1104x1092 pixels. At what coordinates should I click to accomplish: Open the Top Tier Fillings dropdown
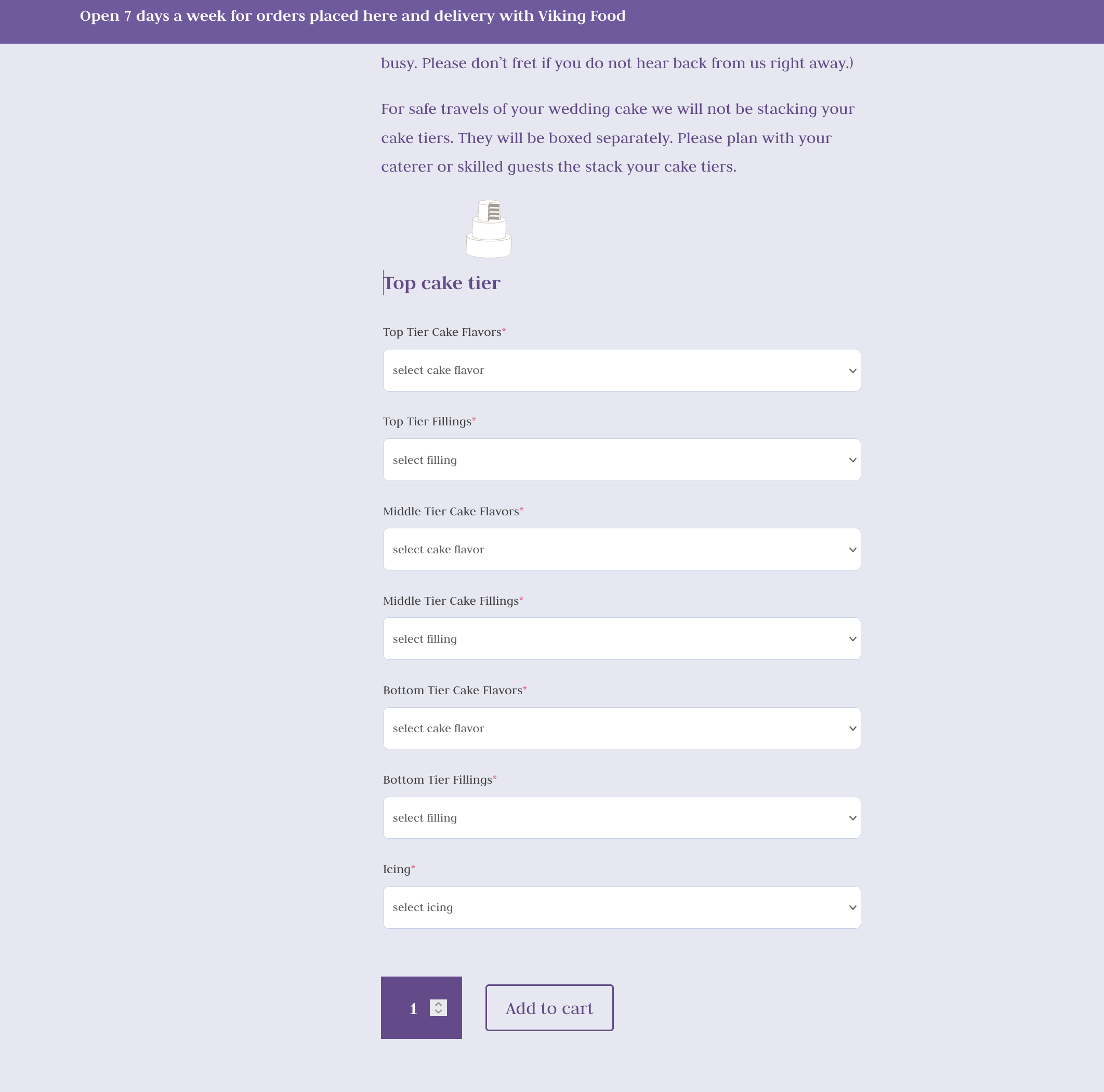tap(622, 460)
